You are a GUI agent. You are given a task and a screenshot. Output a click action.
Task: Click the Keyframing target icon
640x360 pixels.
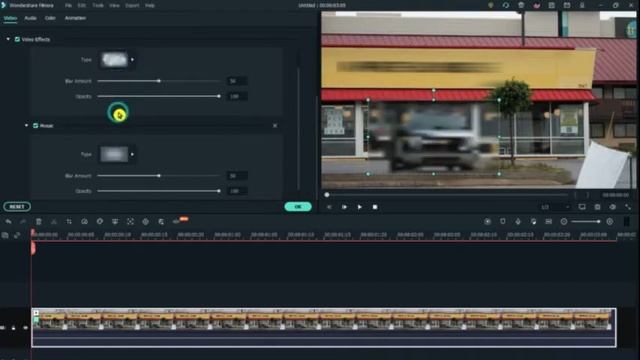click(146, 221)
